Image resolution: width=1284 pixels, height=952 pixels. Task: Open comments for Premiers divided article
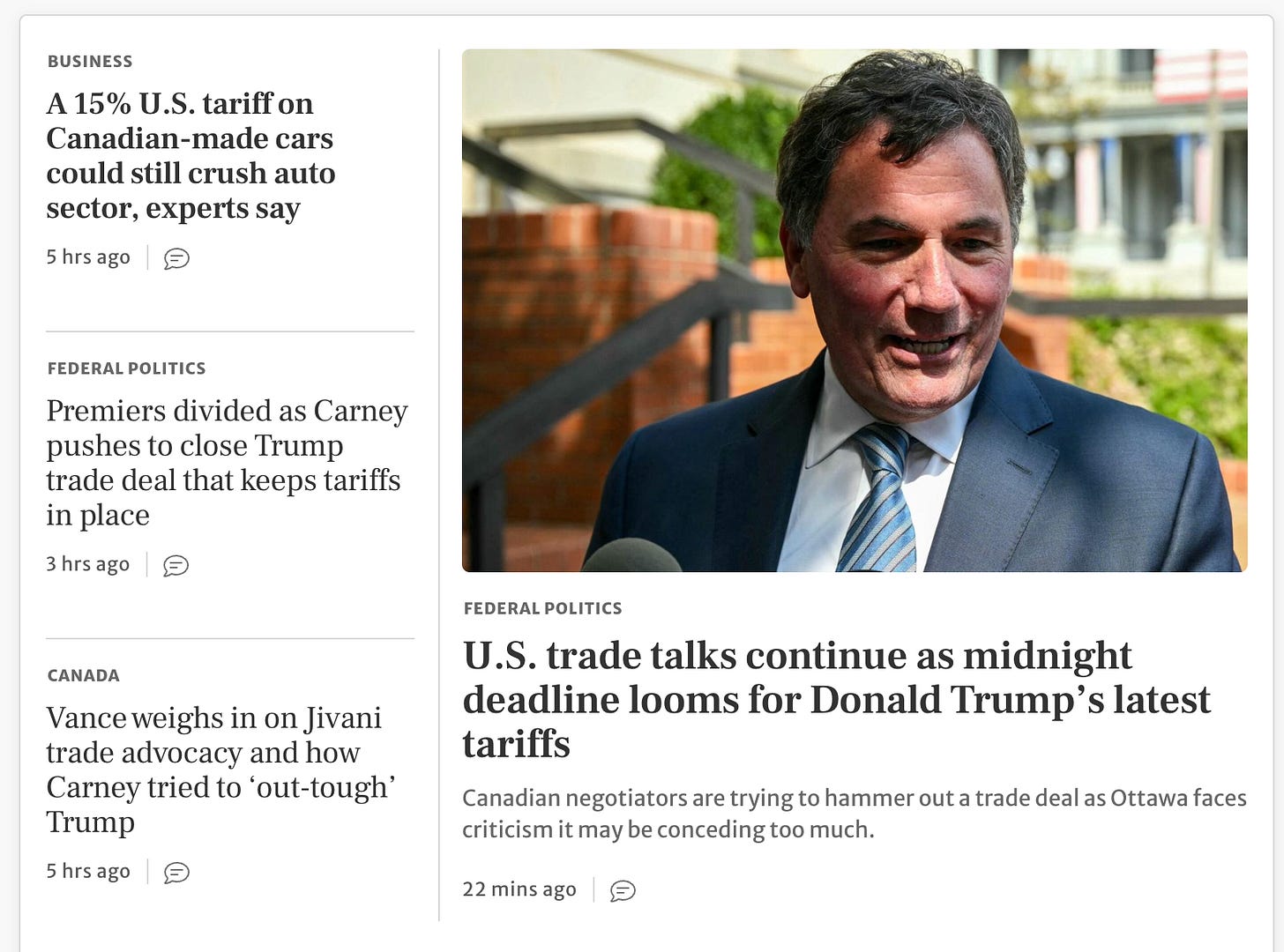tap(176, 565)
